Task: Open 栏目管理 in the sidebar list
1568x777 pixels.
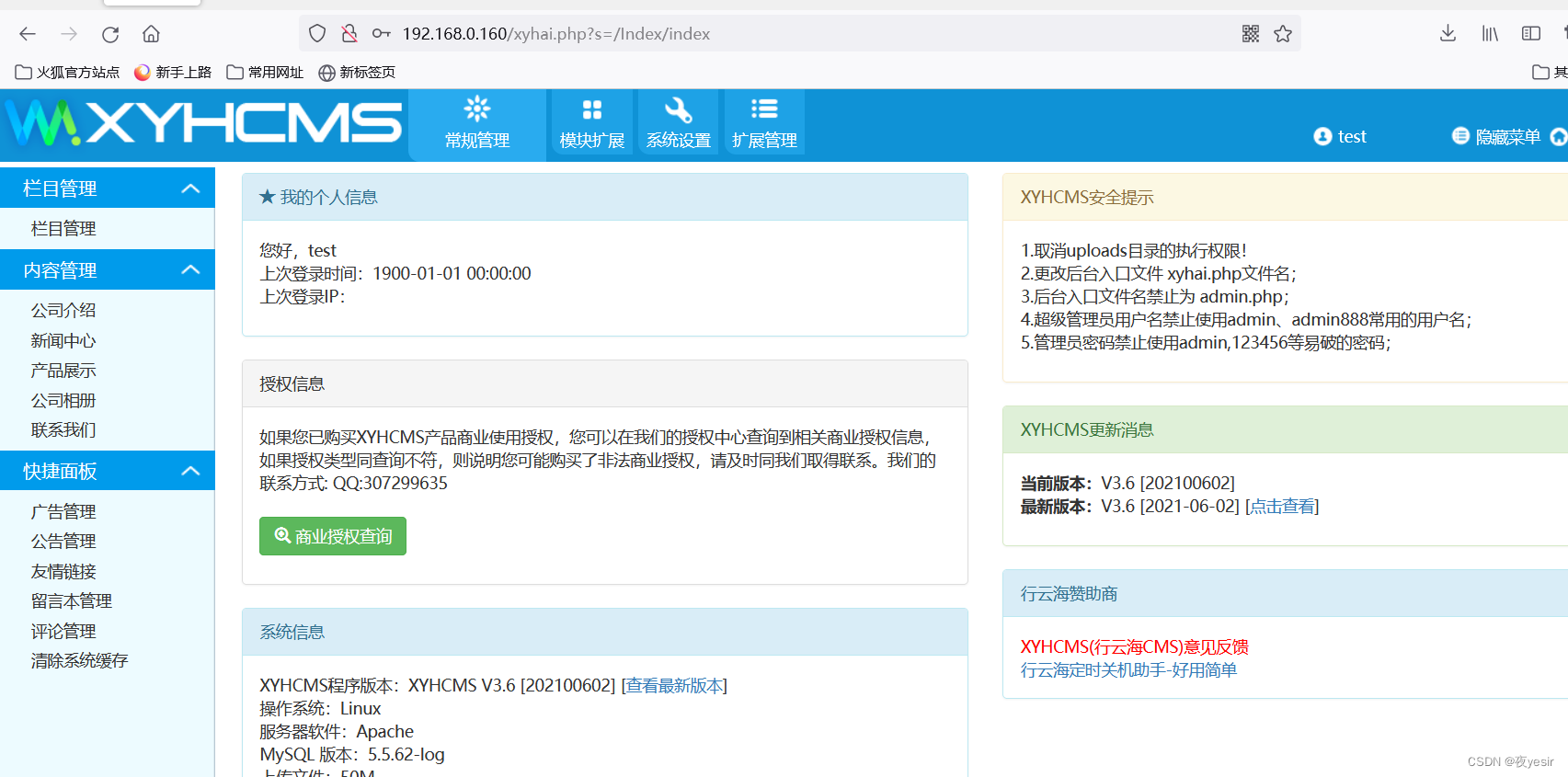Action: coord(63,229)
